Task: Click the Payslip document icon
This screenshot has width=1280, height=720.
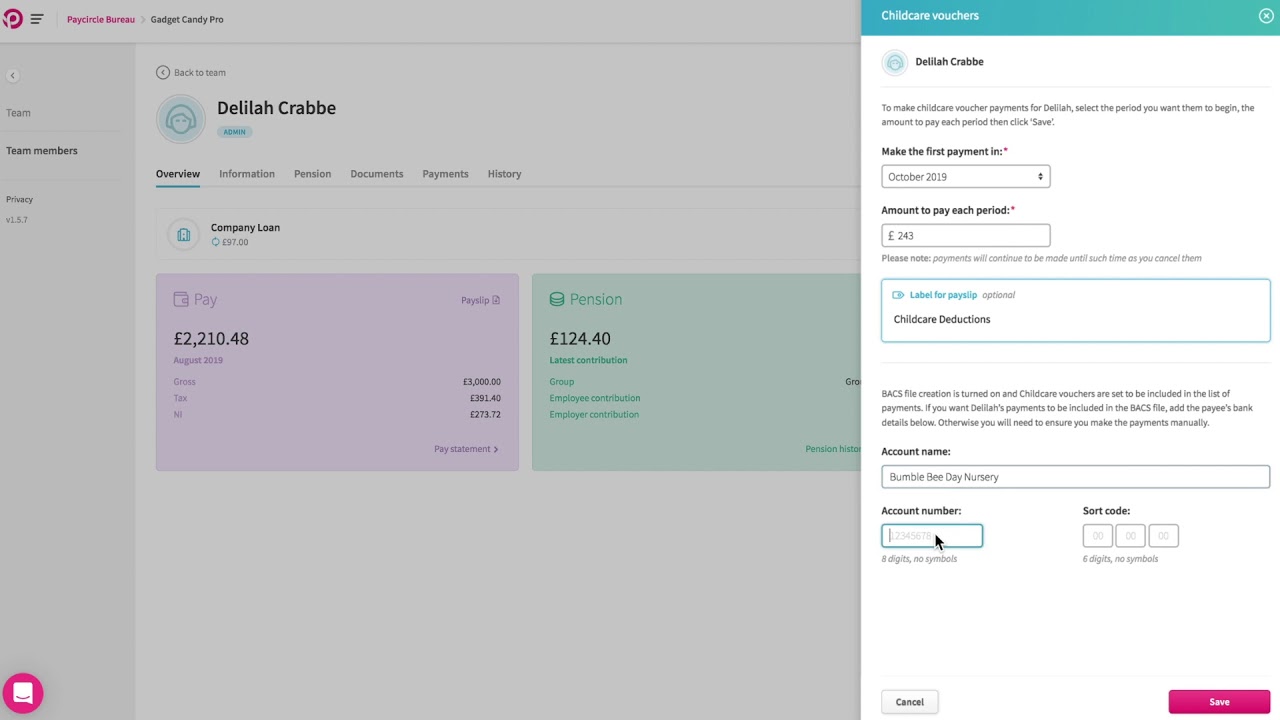Action: point(496,300)
